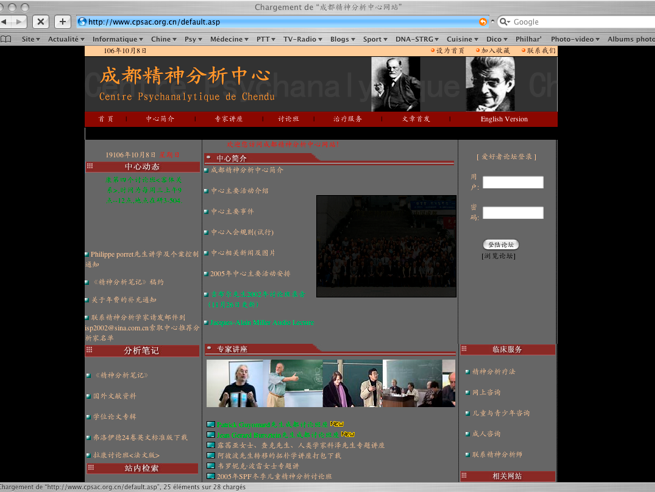This screenshot has width=655, height=492.
Task: Open the Chine bookmarks folder
Action: point(163,39)
